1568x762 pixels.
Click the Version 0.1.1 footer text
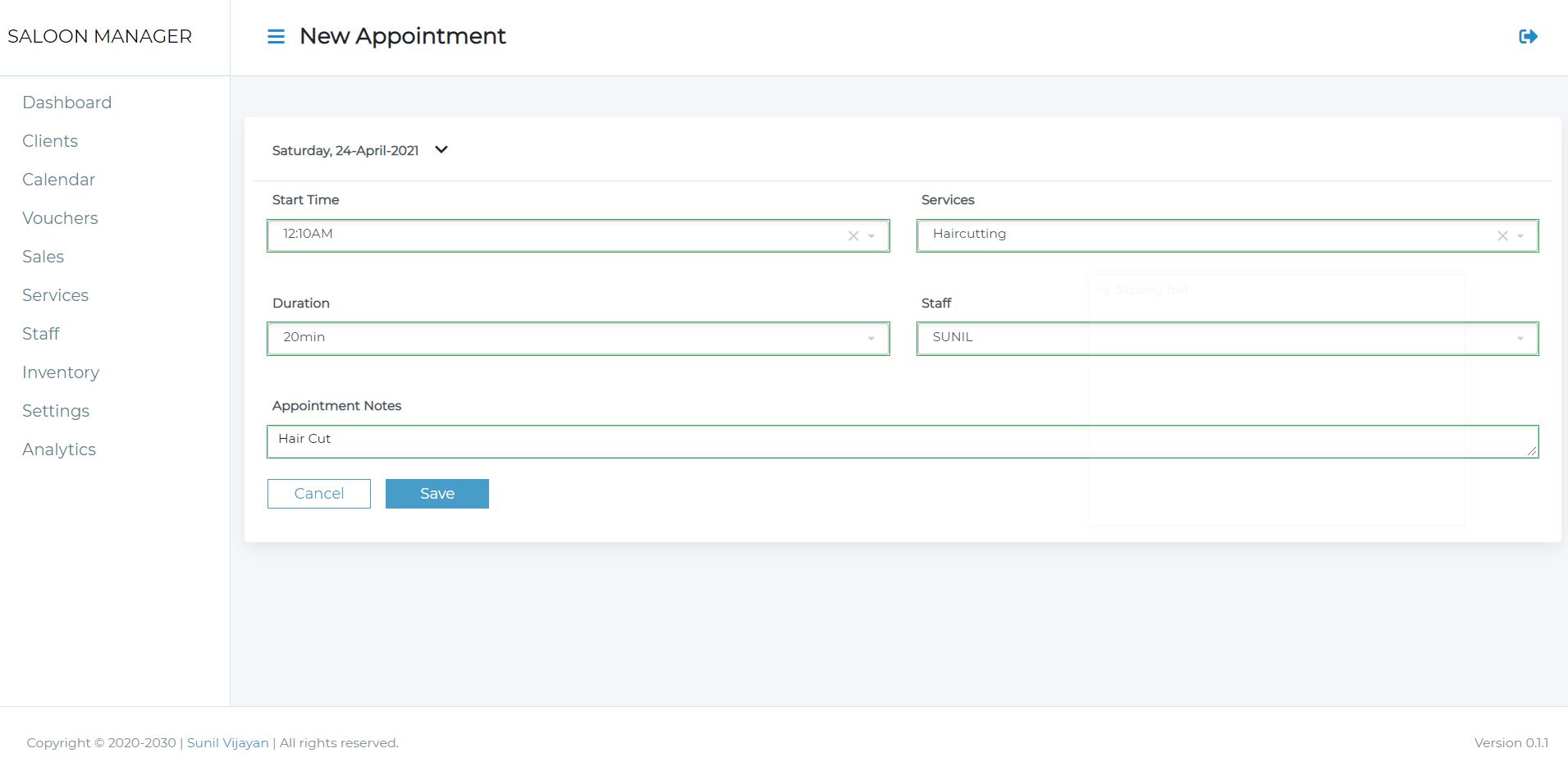[x=1511, y=743]
